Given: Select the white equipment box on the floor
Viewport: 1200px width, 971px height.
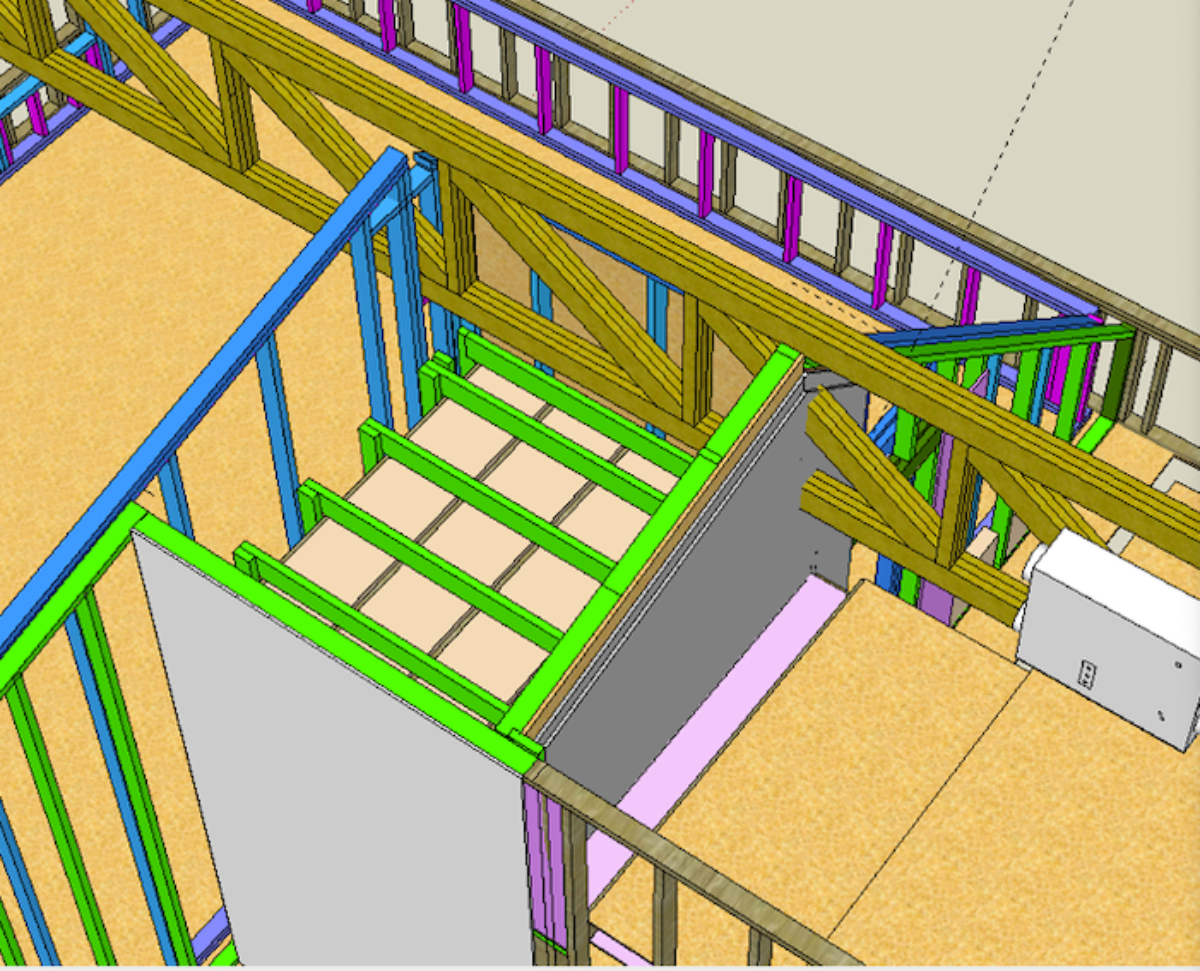Looking at the screenshot, I should click(1110, 630).
